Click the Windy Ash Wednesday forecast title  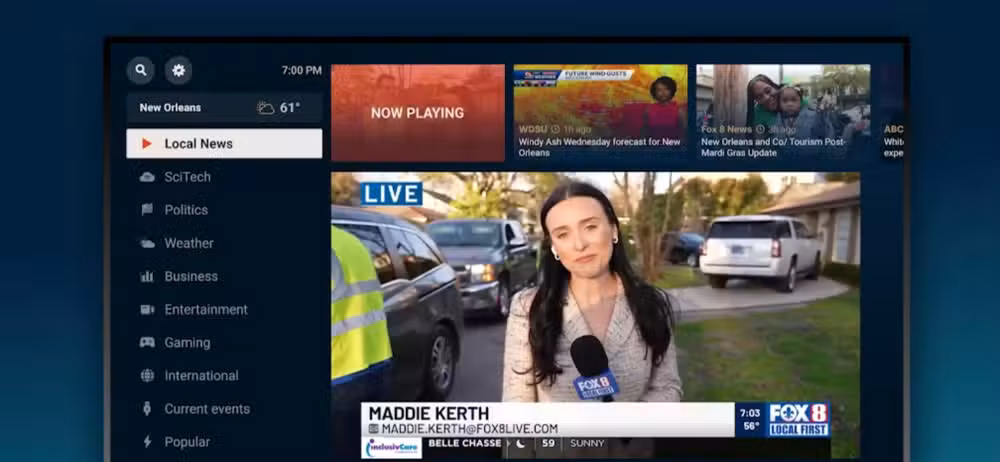tap(599, 147)
